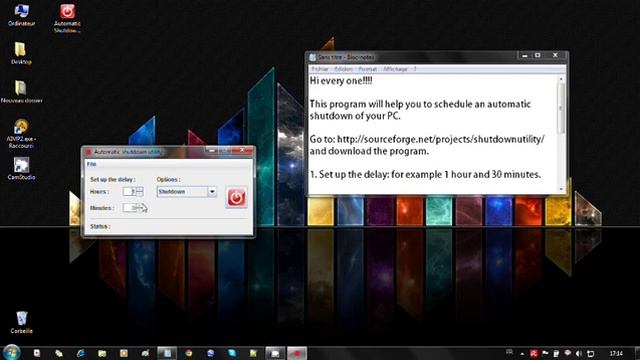640x360 pixels.
Task: Open the Windows Start menu orb
Action: pyautogui.click(x=11, y=352)
